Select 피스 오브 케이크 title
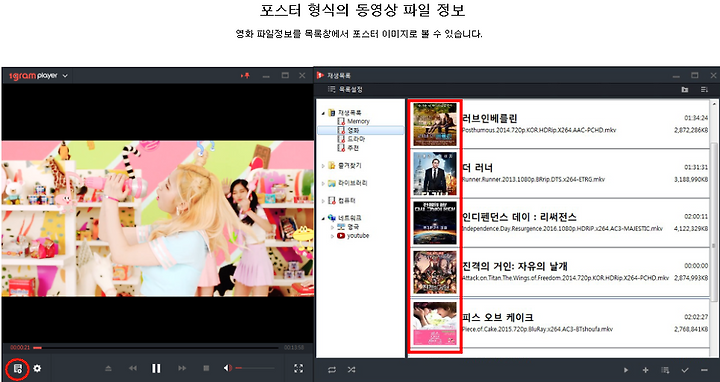This screenshot has width=720, height=382. (x=498, y=317)
